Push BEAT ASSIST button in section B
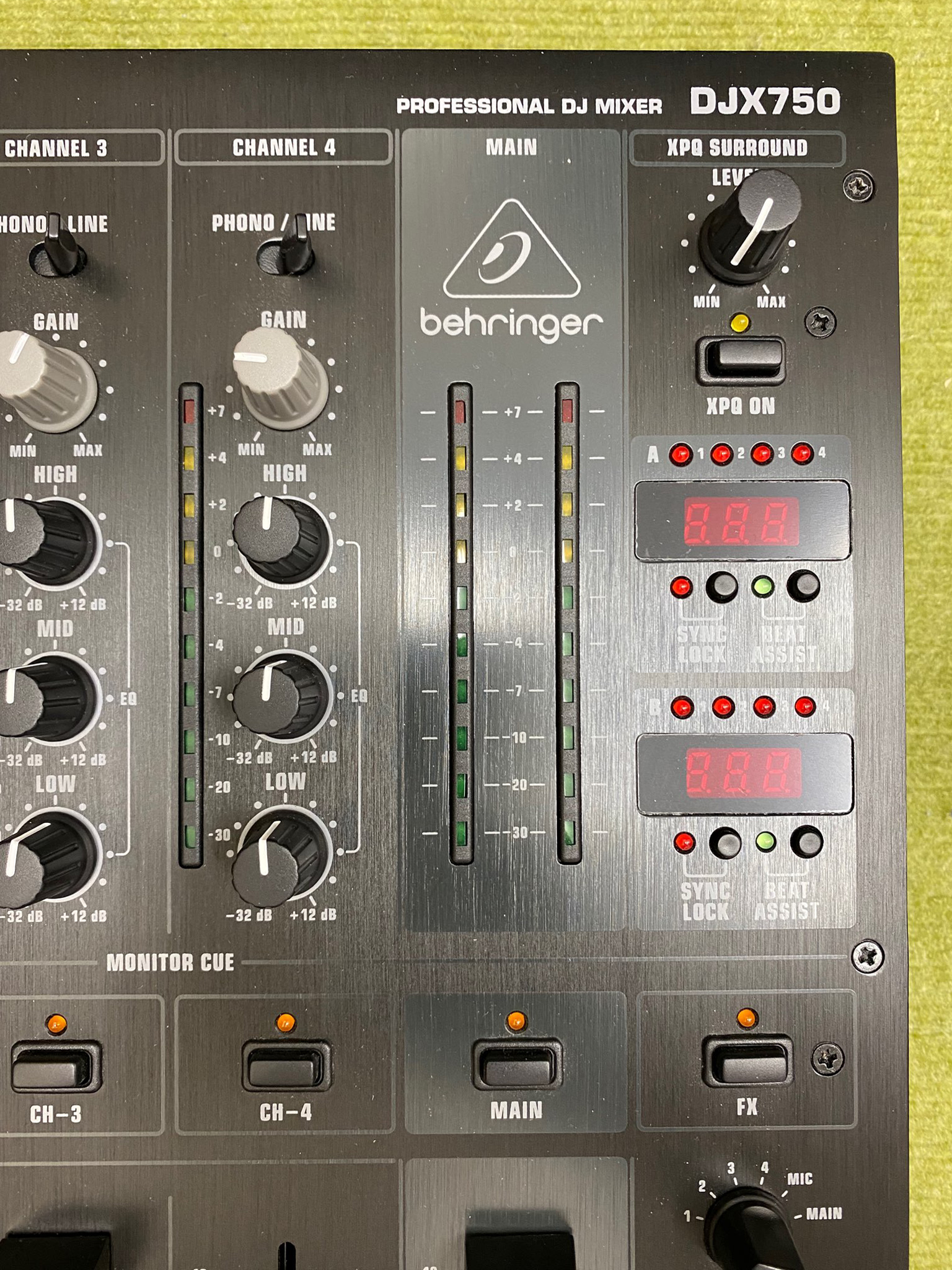The width and height of the screenshot is (952, 1270). (x=807, y=841)
